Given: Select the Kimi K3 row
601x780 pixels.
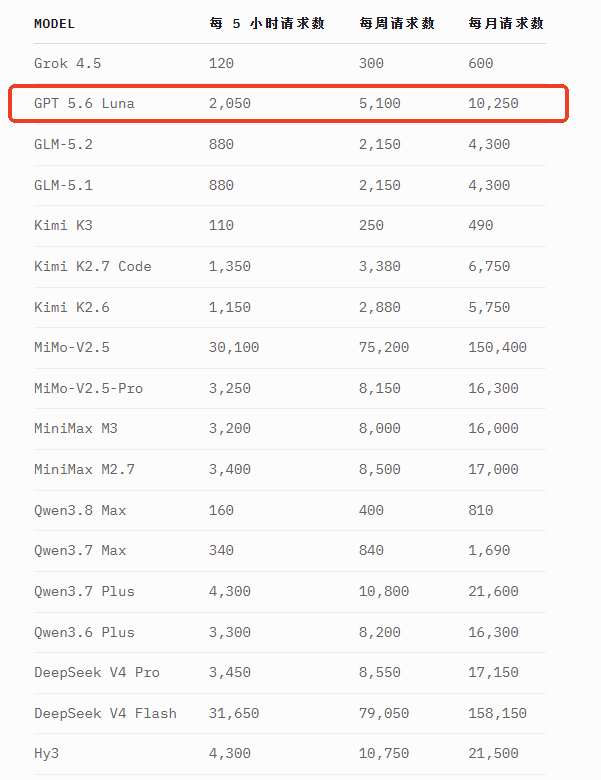Looking at the screenshot, I should [290, 226].
